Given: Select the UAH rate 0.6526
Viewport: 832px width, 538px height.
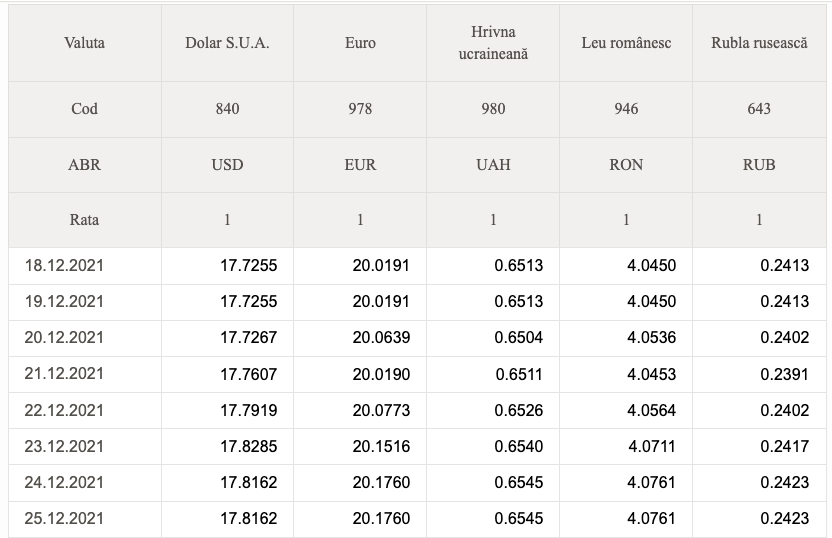Looking at the screenshot, I should pyautogui.click(x=518, y=411).
